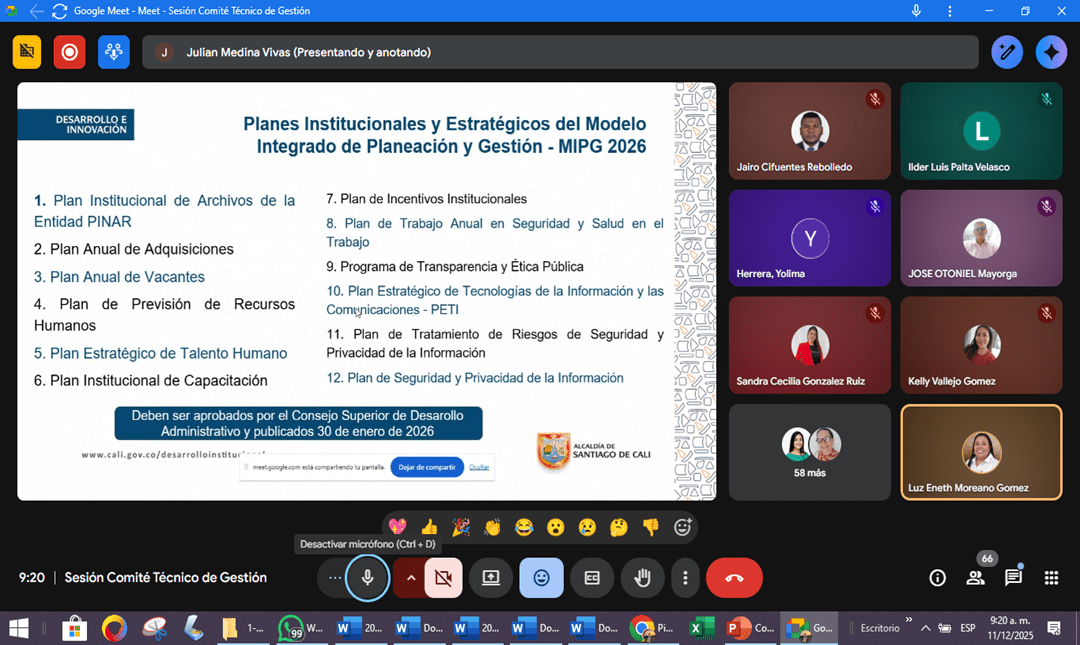Show the participants list panel
This screenshot has height=645, width=1080.
[975, 578]
